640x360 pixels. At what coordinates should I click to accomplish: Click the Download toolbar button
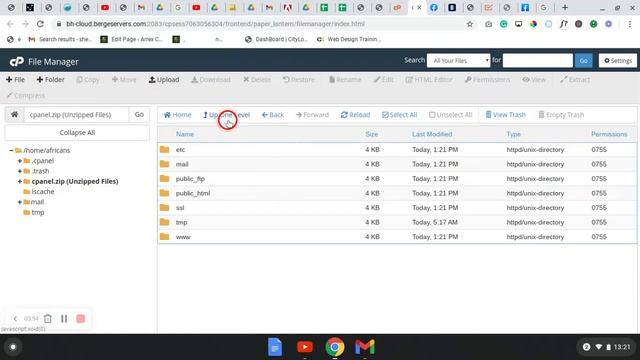coord(211,80)
